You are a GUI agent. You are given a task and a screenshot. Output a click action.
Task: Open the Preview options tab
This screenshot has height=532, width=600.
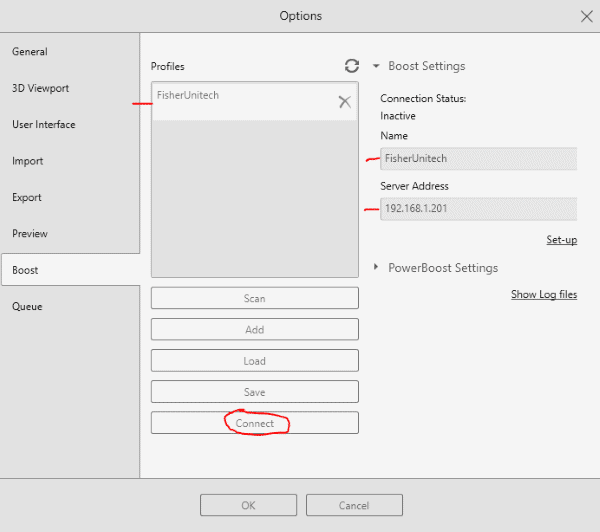coord(70,233)
